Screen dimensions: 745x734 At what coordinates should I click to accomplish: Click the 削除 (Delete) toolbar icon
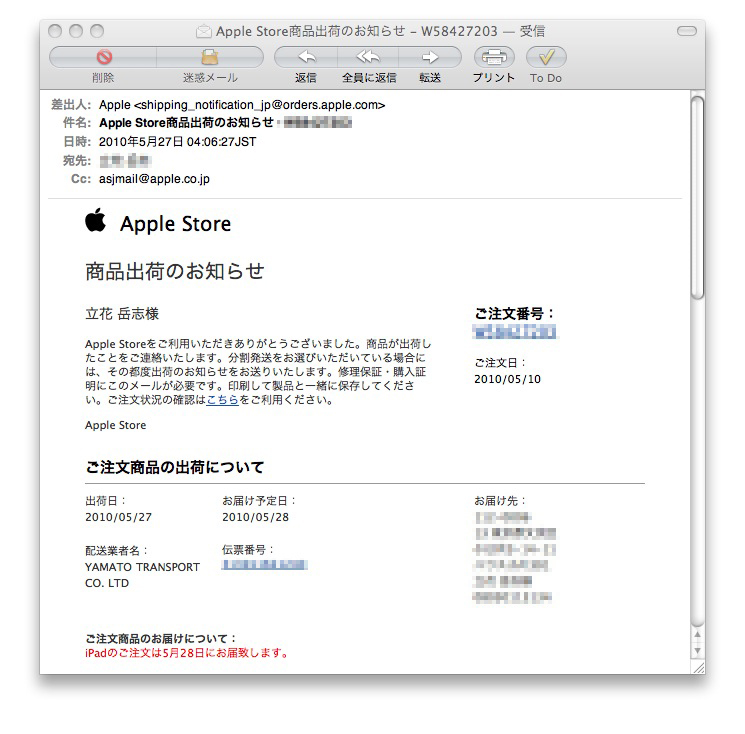click(103, 57)
